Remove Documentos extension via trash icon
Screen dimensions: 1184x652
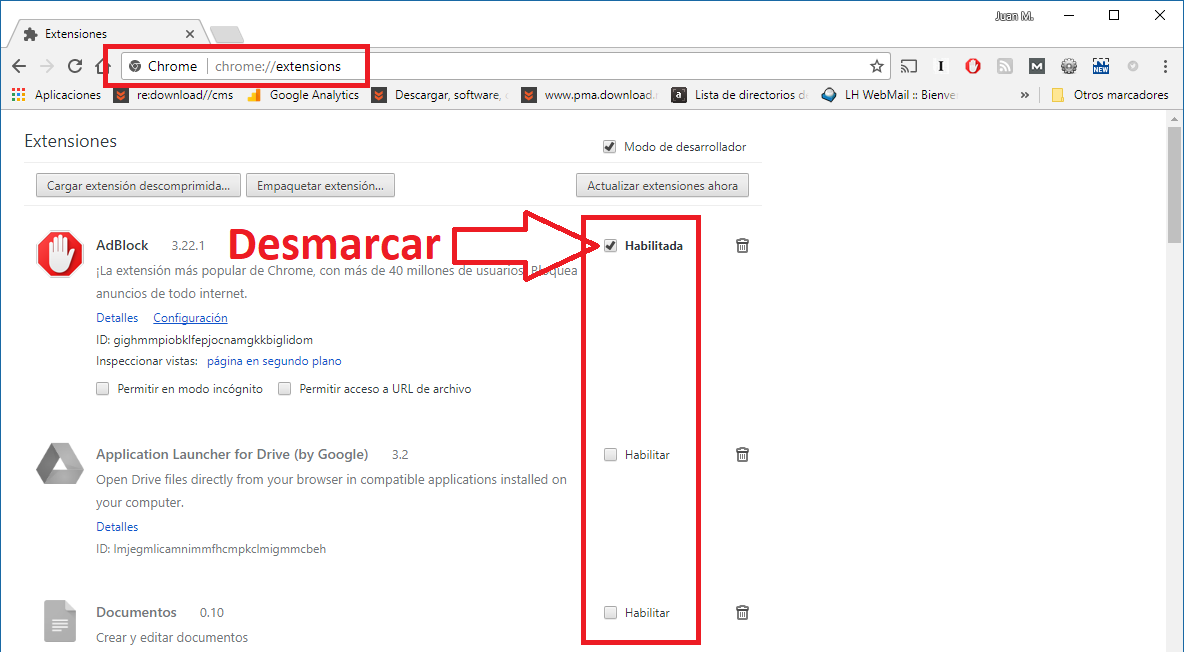742,612
